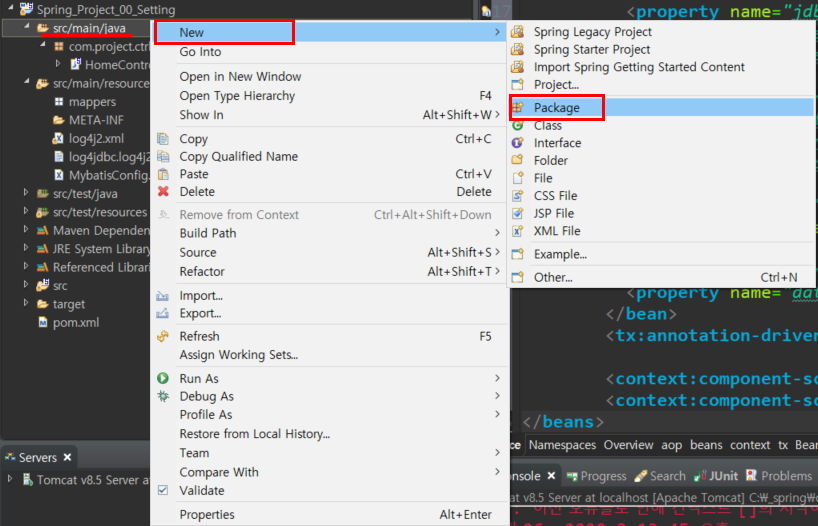
Task: Click the Spring Starter Project icon
Action: coord(517,50)
